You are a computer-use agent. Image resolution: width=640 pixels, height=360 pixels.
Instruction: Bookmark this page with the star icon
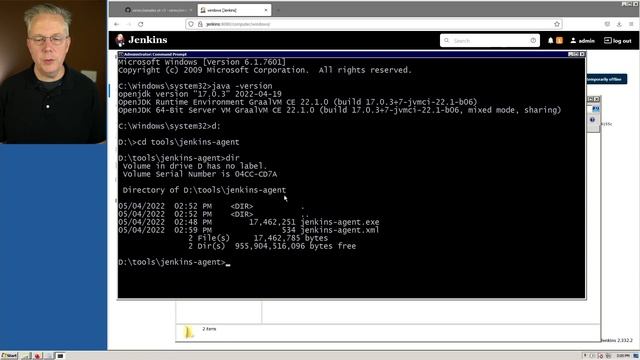(x=557, y=24)
